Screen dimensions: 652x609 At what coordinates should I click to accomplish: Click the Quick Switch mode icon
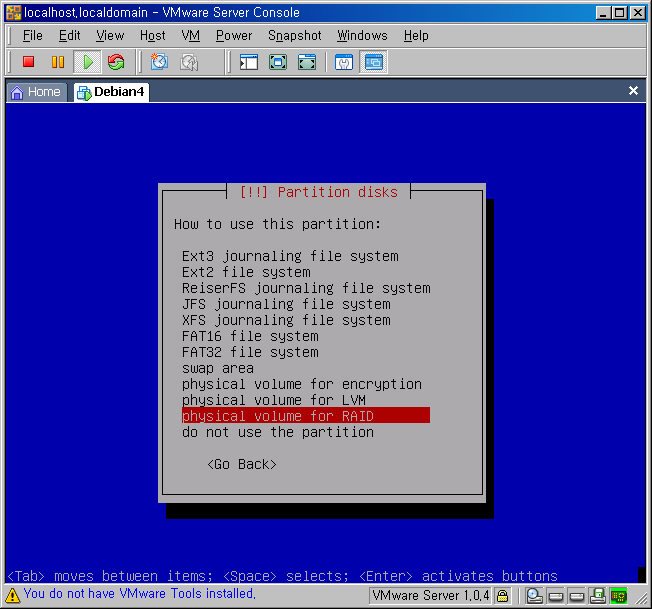coord(307,62)
